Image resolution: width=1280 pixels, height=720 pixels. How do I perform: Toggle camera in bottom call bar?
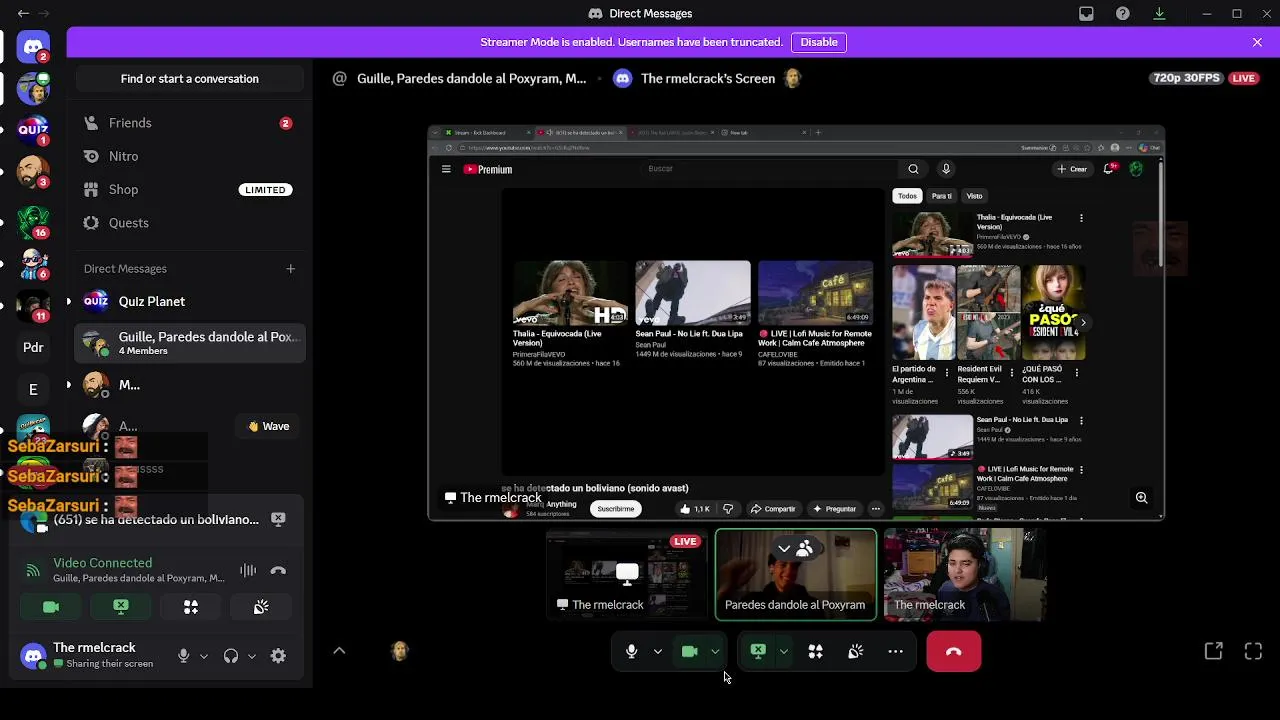[x=689, y=651]
